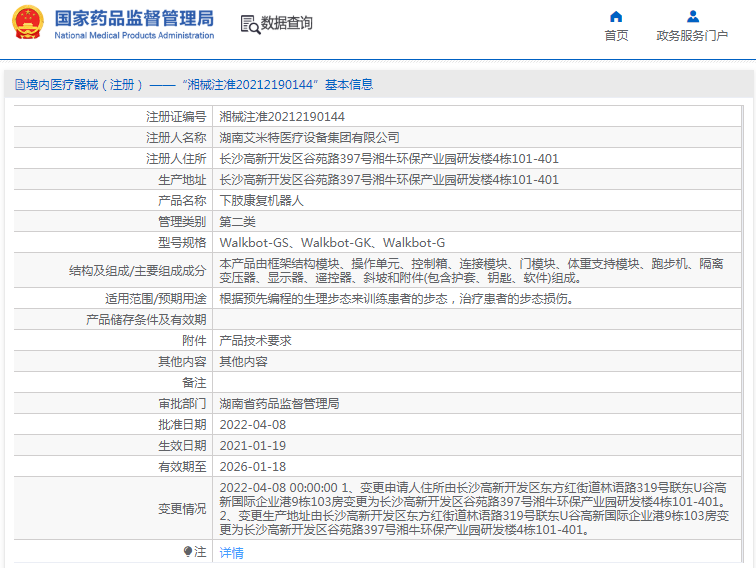Click the 产品名称 row label
Viewport: 756px width, 568px height.
(x=182, y=201)
